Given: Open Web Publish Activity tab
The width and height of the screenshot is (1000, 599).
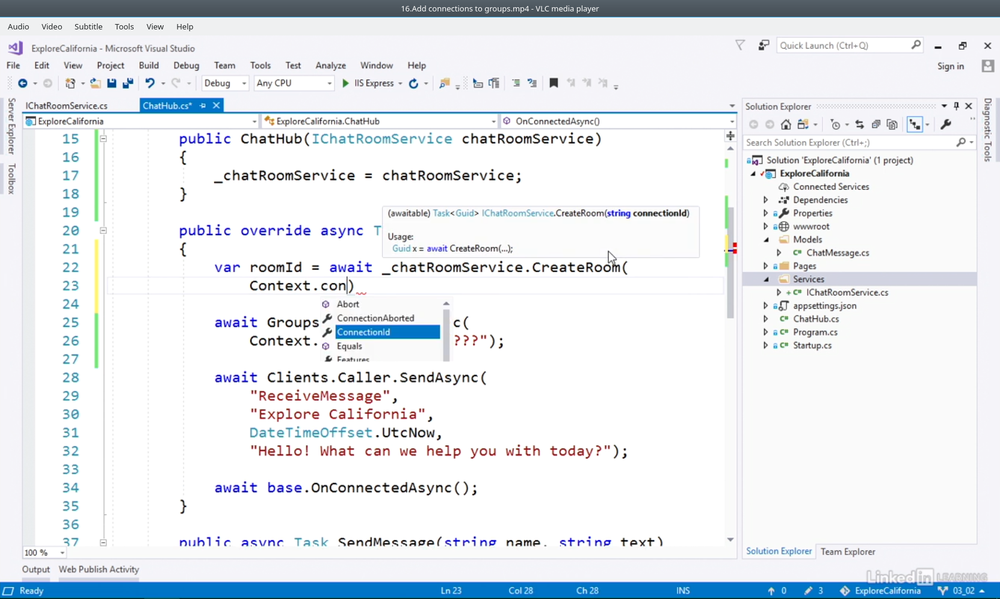Looking at the screenshot, I should 99,569.
